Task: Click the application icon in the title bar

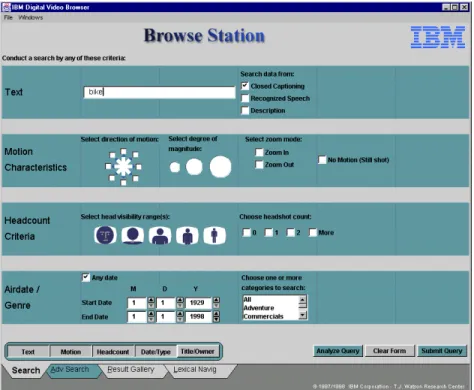Action: [x=6, y=7]
